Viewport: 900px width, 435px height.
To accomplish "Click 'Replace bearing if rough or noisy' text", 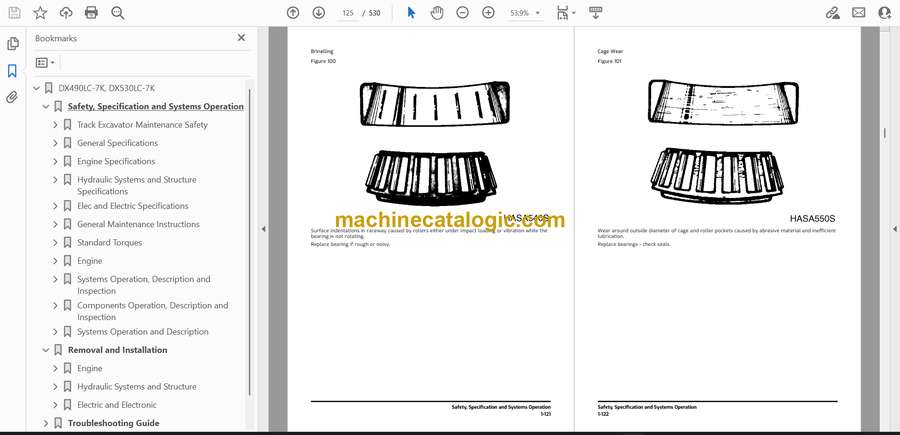I will tap(350, 244).
